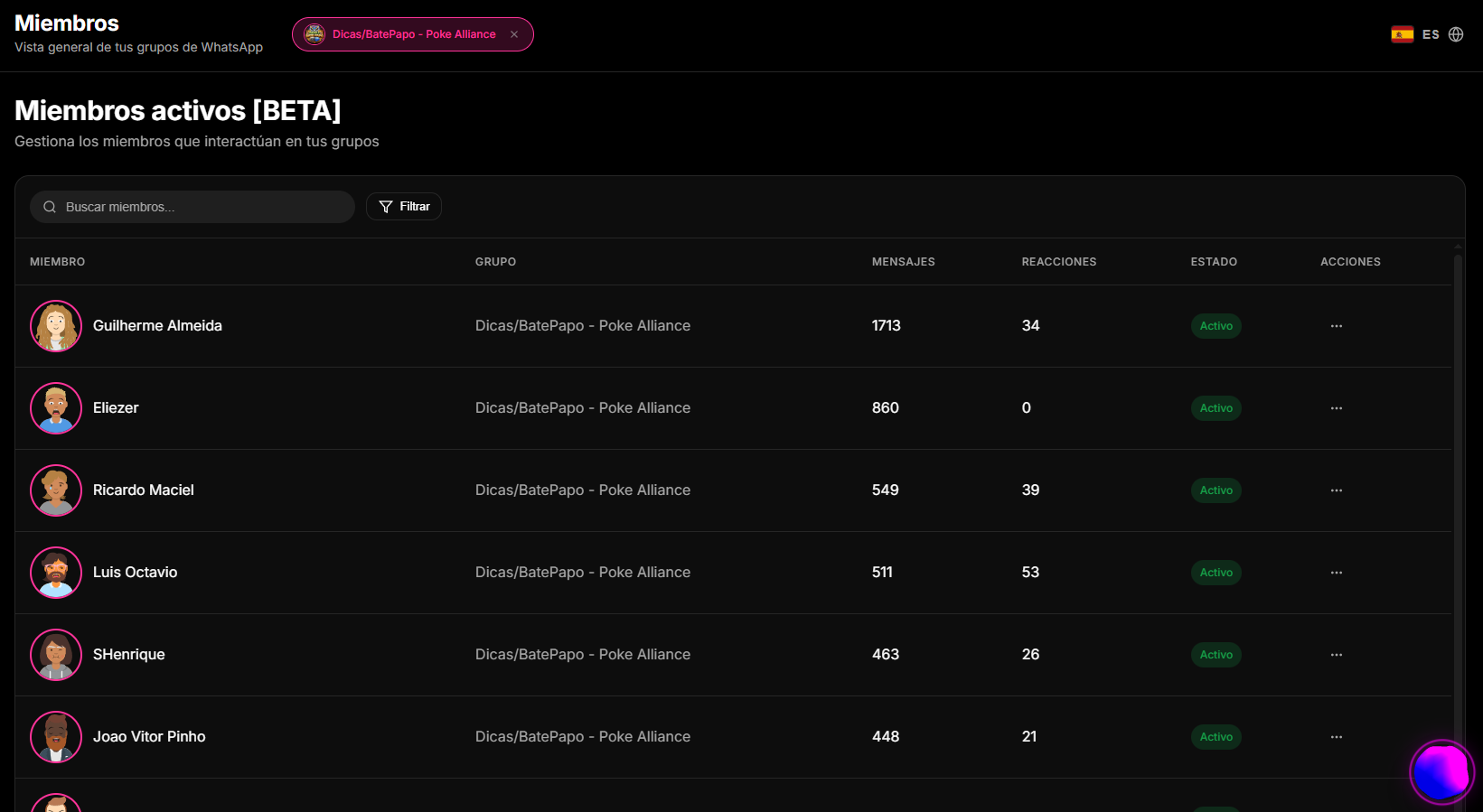This screenshot has height=812, width=1483.
Task: Open the floating gradient assistant orb
Action: point(1442,772)
